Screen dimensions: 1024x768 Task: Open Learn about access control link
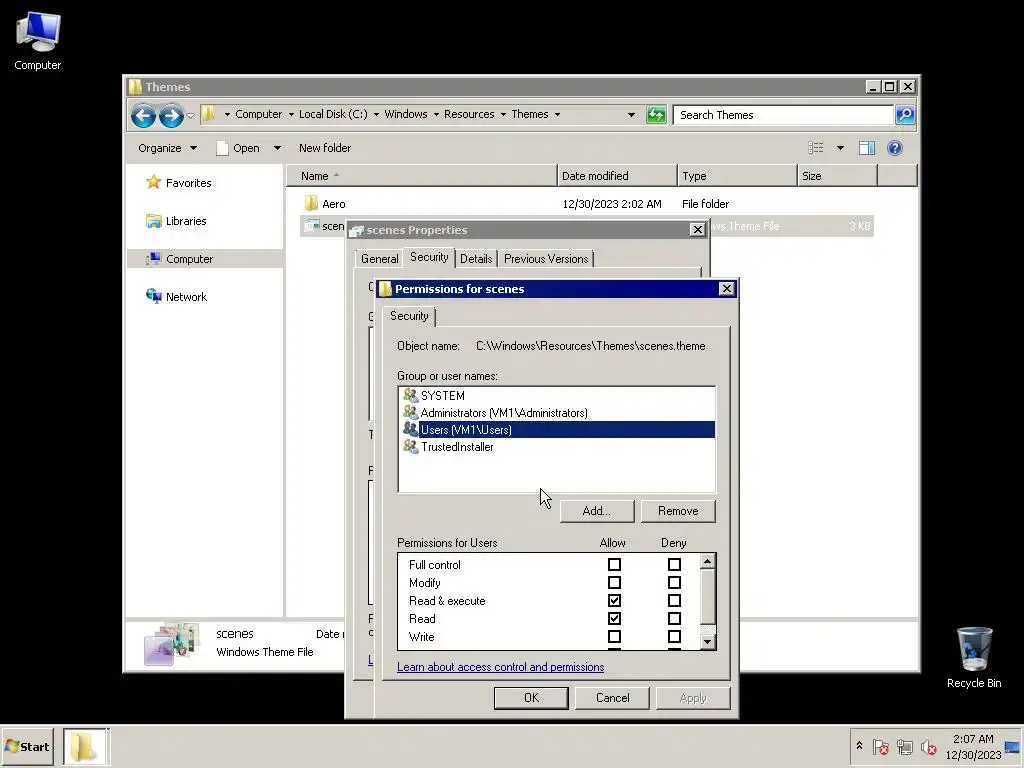click(500, 667)
